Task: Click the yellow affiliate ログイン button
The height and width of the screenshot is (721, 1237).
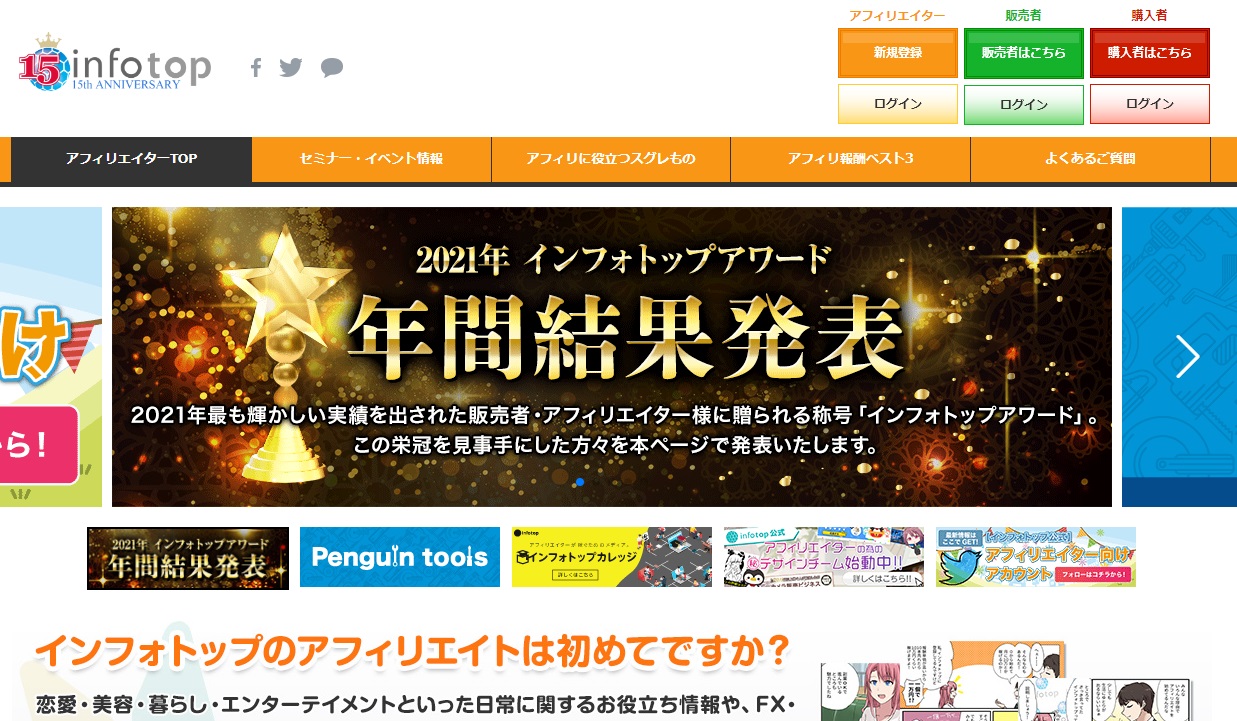Action: click(x=898, y=104)
